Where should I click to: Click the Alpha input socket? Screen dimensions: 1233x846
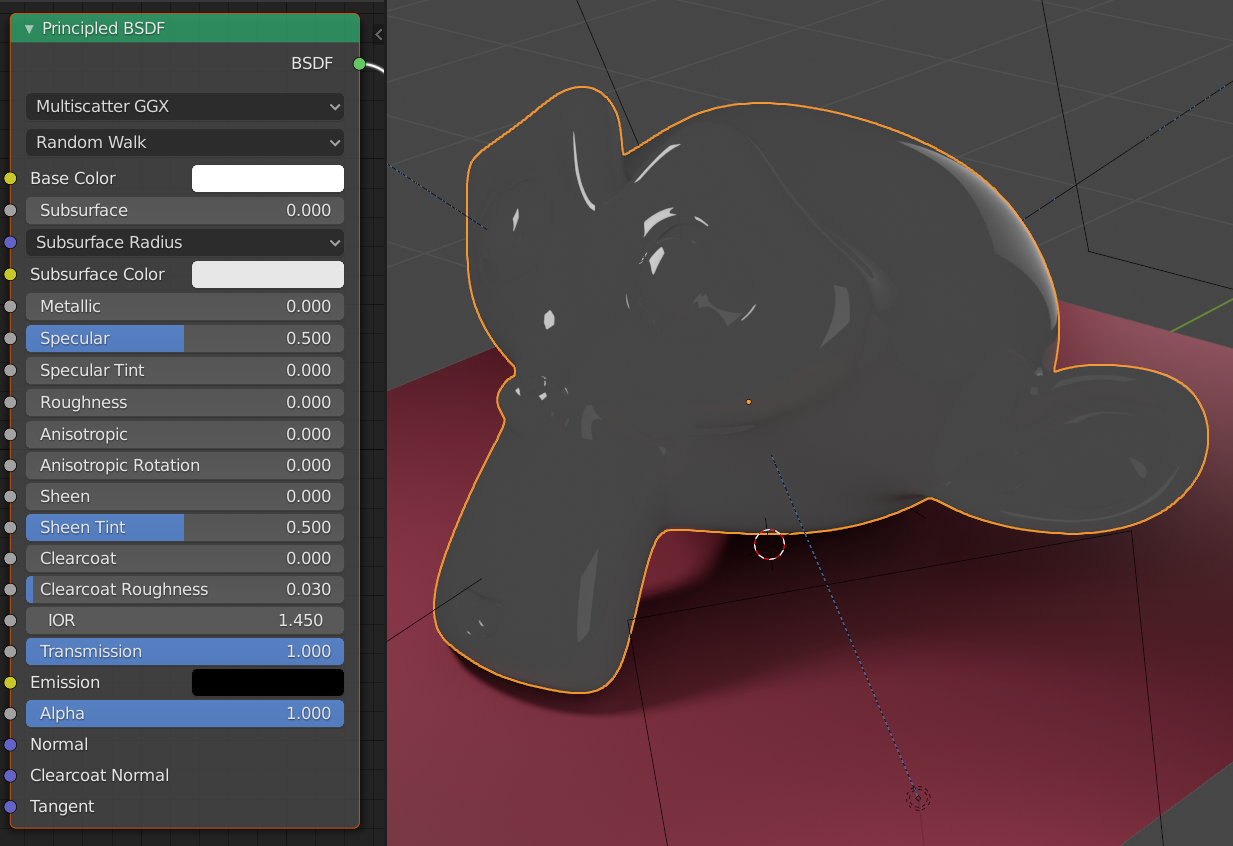click(10, 713)
